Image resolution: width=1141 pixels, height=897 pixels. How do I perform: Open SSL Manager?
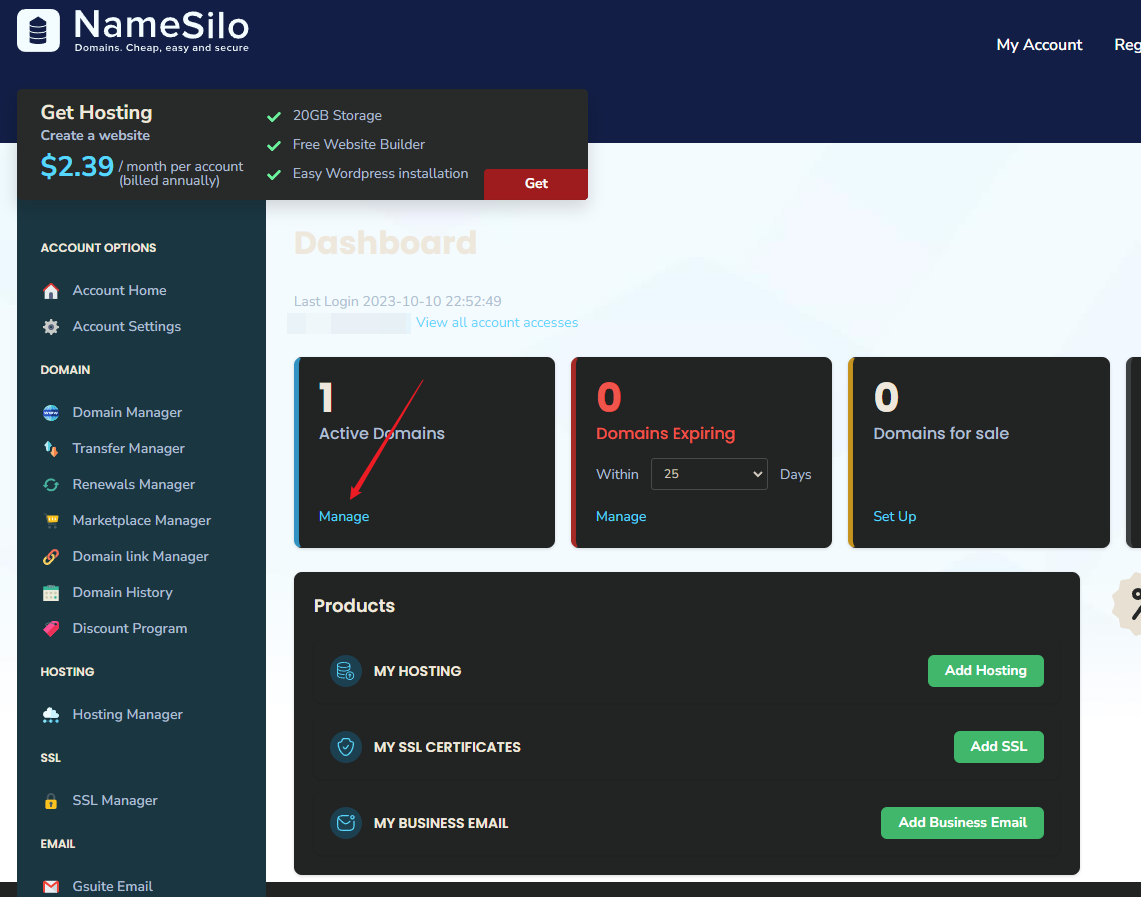(115, 800)
